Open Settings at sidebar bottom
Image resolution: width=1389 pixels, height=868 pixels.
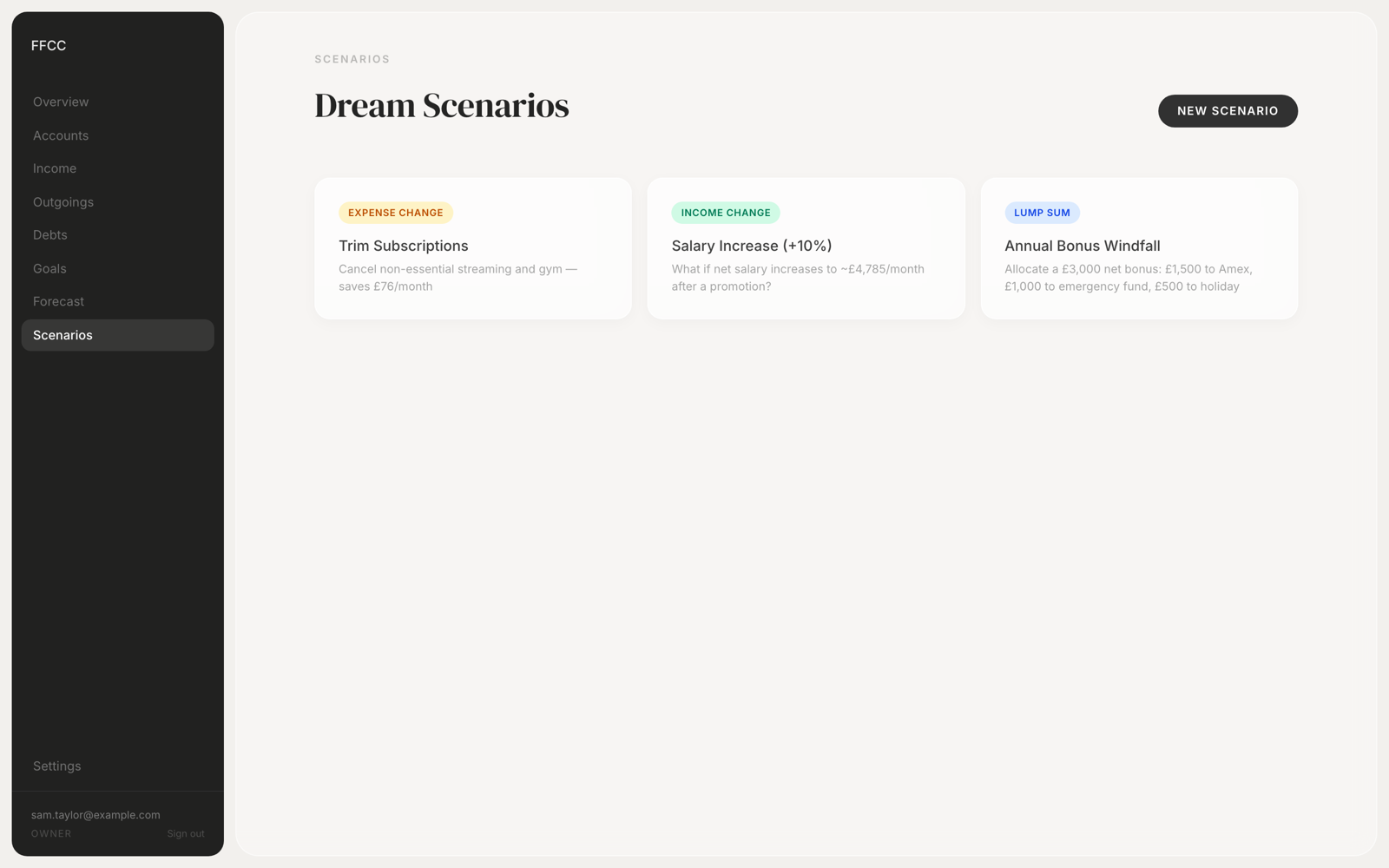[x=117, y=766]
